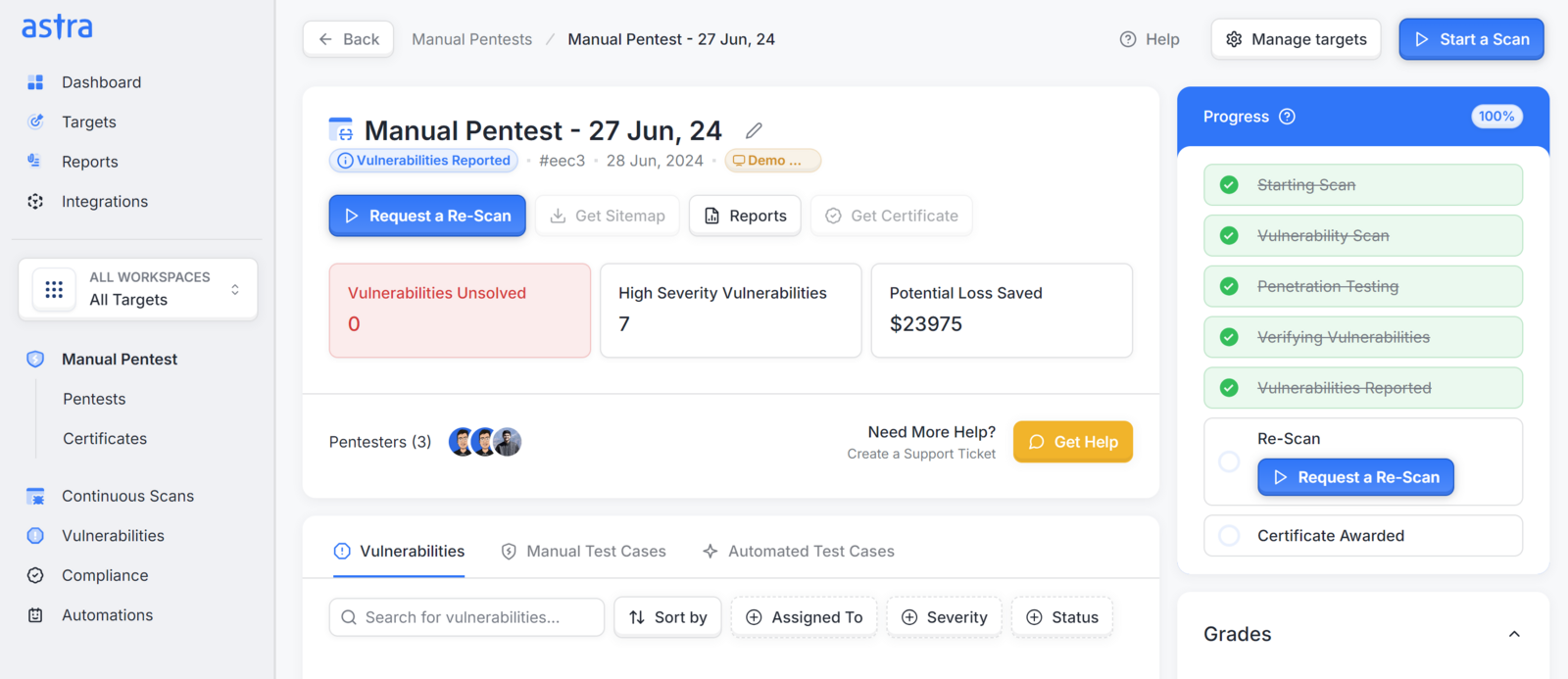
Task: Click the Get Help button
Action: [x=1073, y=442]
